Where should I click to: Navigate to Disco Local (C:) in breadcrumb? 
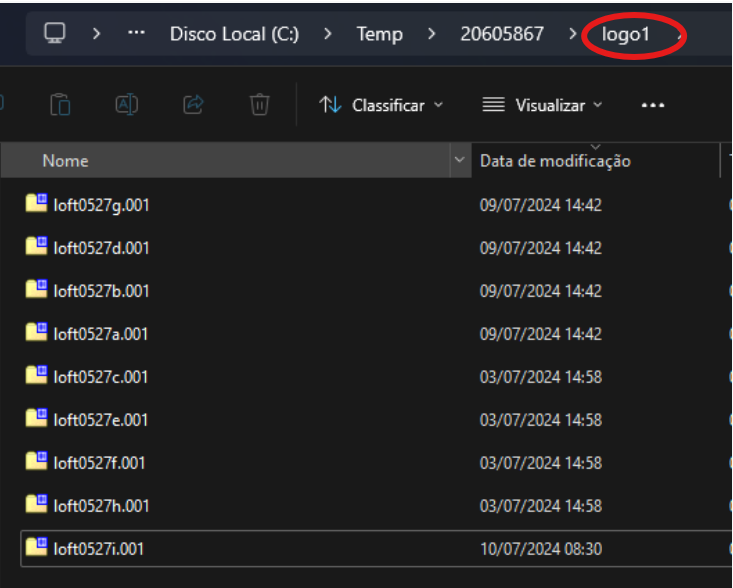pyautogui.click(x=234, y=34)
